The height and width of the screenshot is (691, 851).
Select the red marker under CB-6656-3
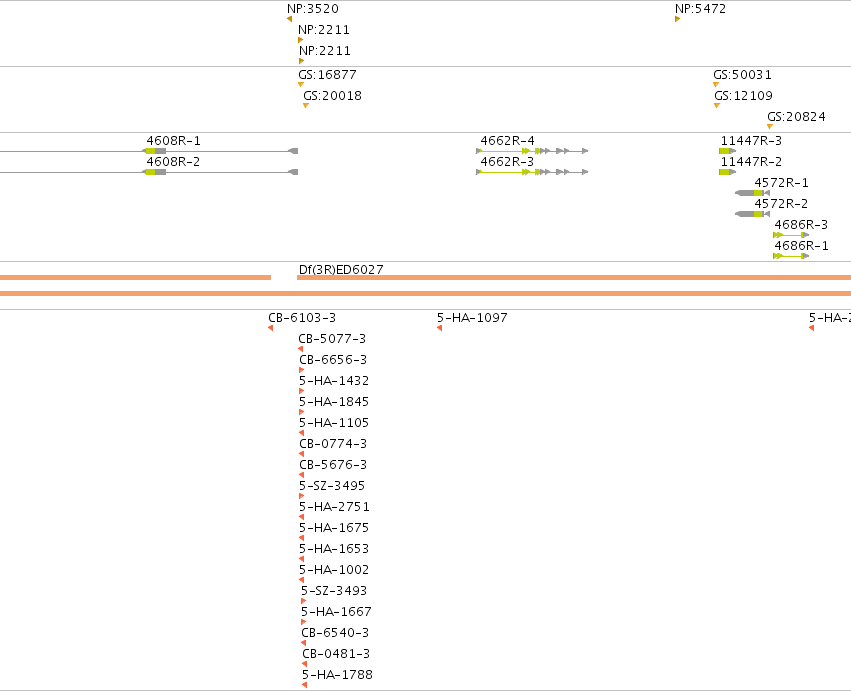(302, 370)
